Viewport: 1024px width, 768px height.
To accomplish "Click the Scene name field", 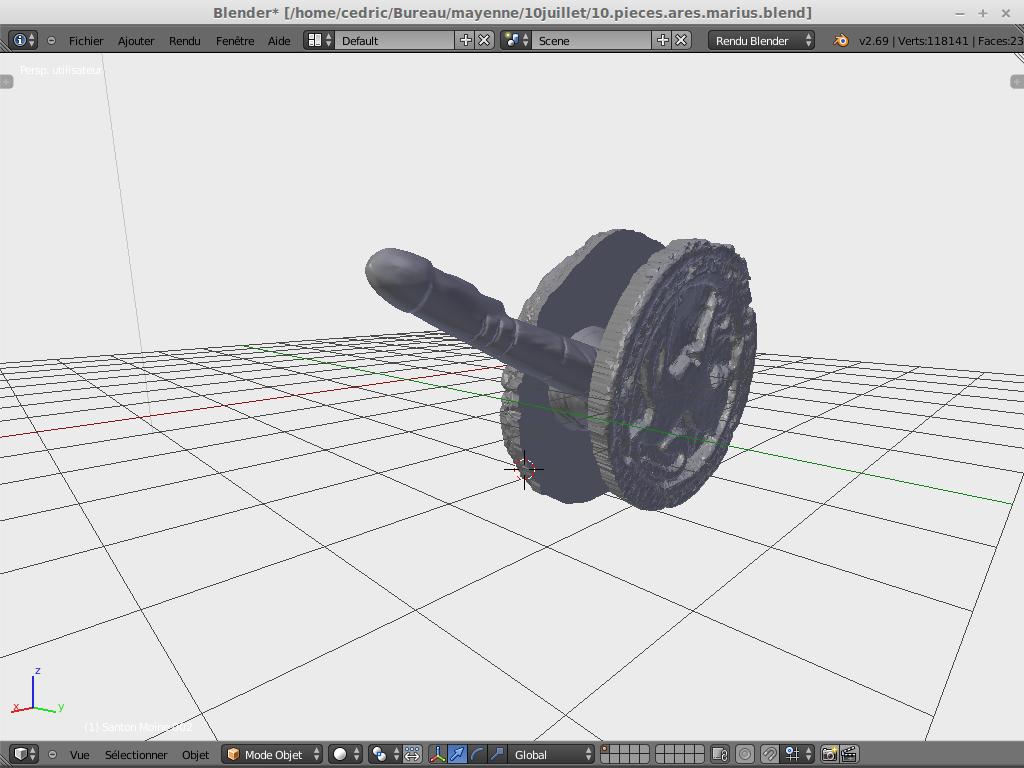I will point(592,41).
